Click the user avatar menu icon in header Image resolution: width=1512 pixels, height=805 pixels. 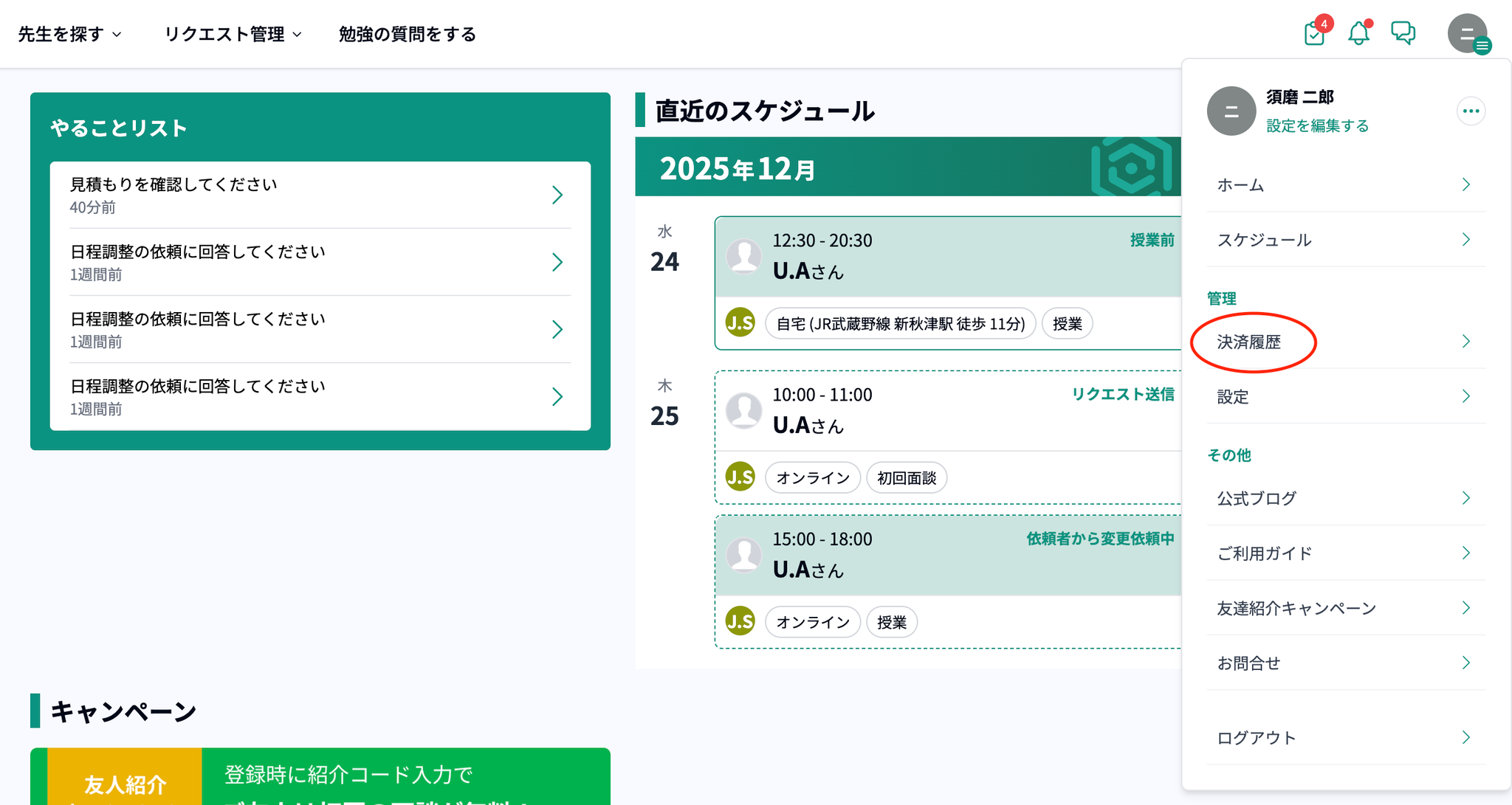(1468, 34)
